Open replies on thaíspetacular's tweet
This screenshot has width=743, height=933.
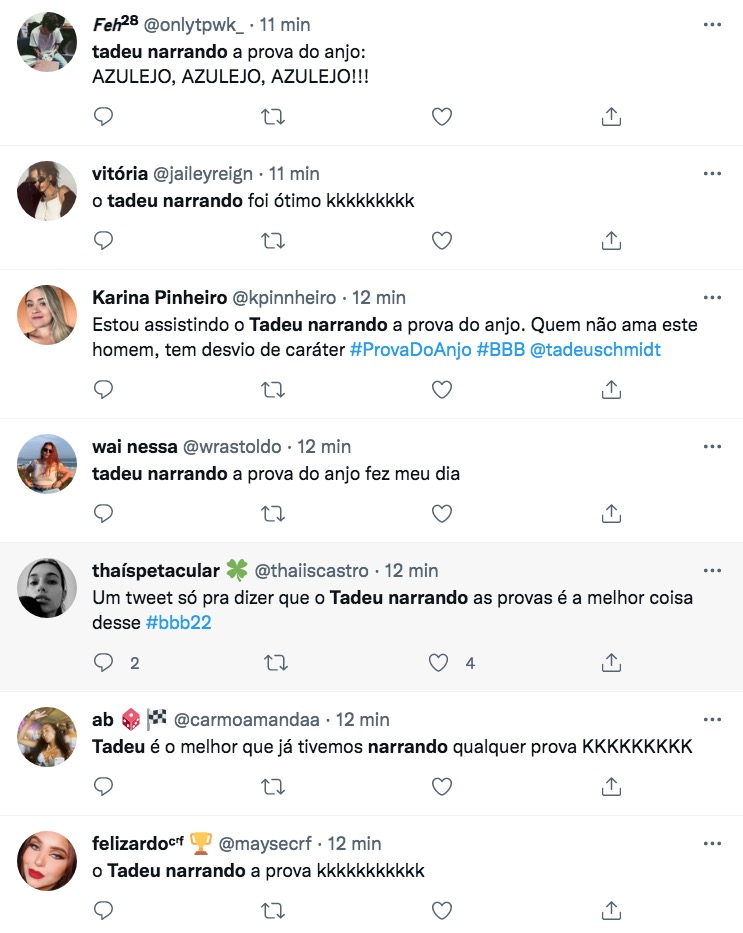[103, 662]
